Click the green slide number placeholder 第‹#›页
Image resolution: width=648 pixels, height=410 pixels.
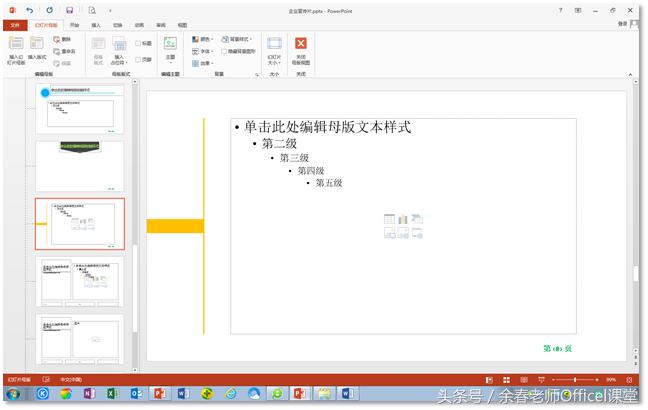click(x=557, y=348)
